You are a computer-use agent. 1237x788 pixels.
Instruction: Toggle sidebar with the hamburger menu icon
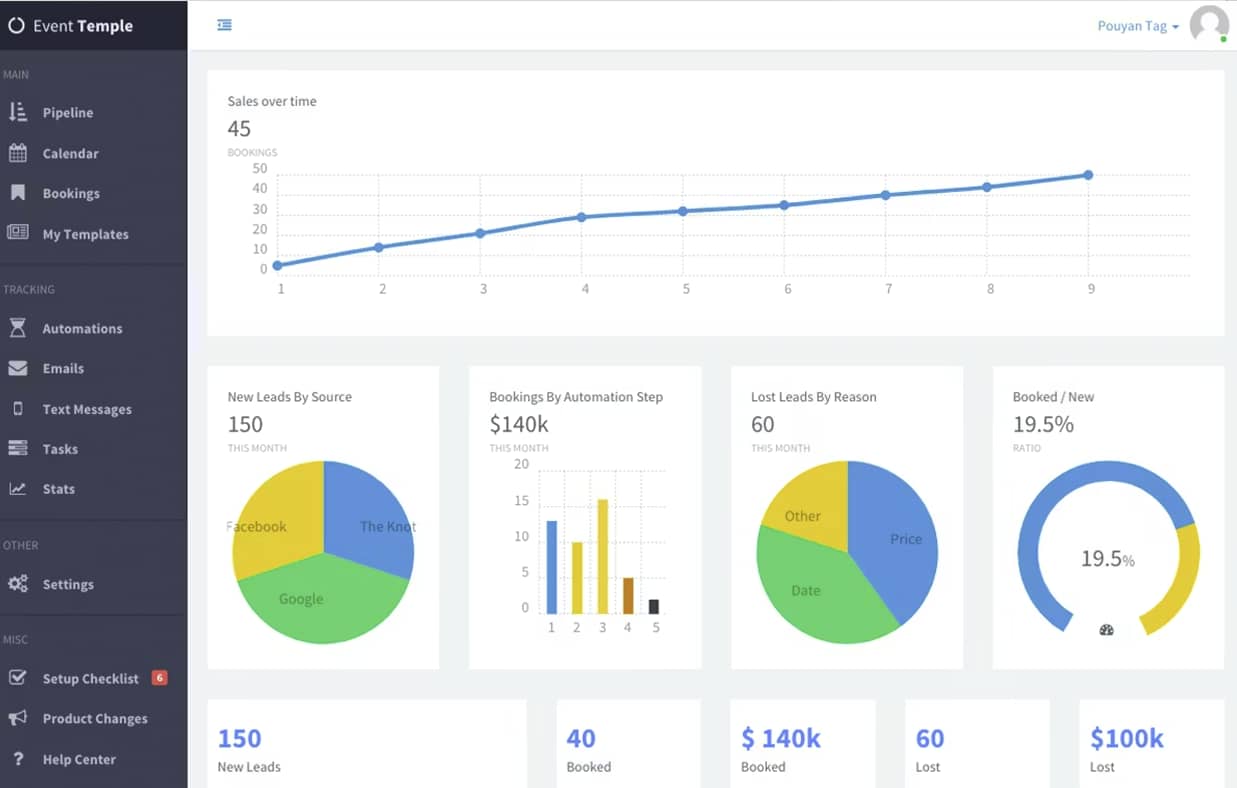coord(225,25)
